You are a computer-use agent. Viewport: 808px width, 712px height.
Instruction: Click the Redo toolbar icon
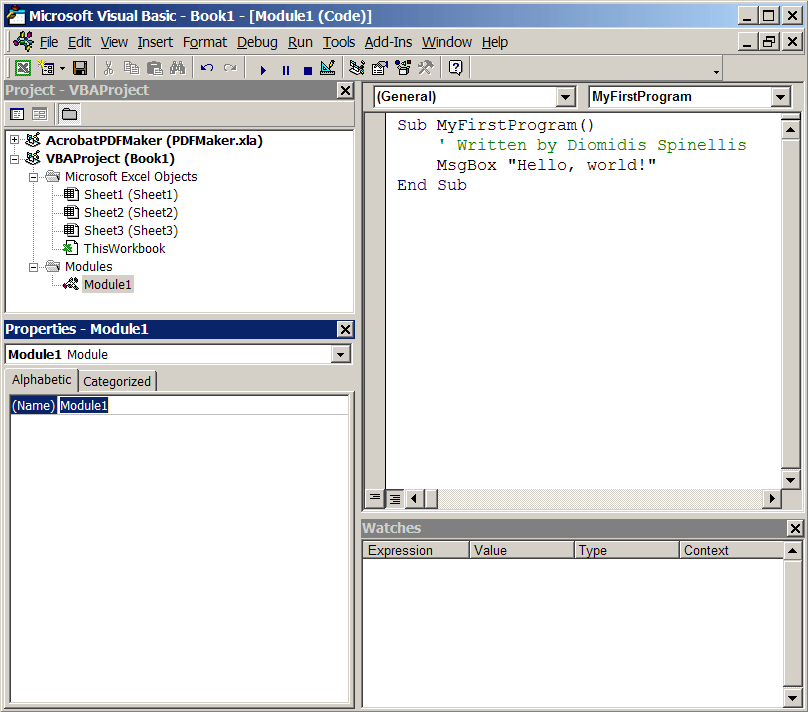click(x=230, y=68)
